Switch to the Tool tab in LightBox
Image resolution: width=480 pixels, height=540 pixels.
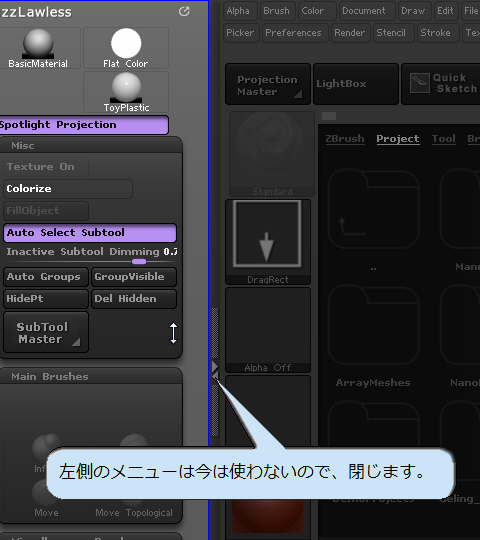tap(444, 139)
